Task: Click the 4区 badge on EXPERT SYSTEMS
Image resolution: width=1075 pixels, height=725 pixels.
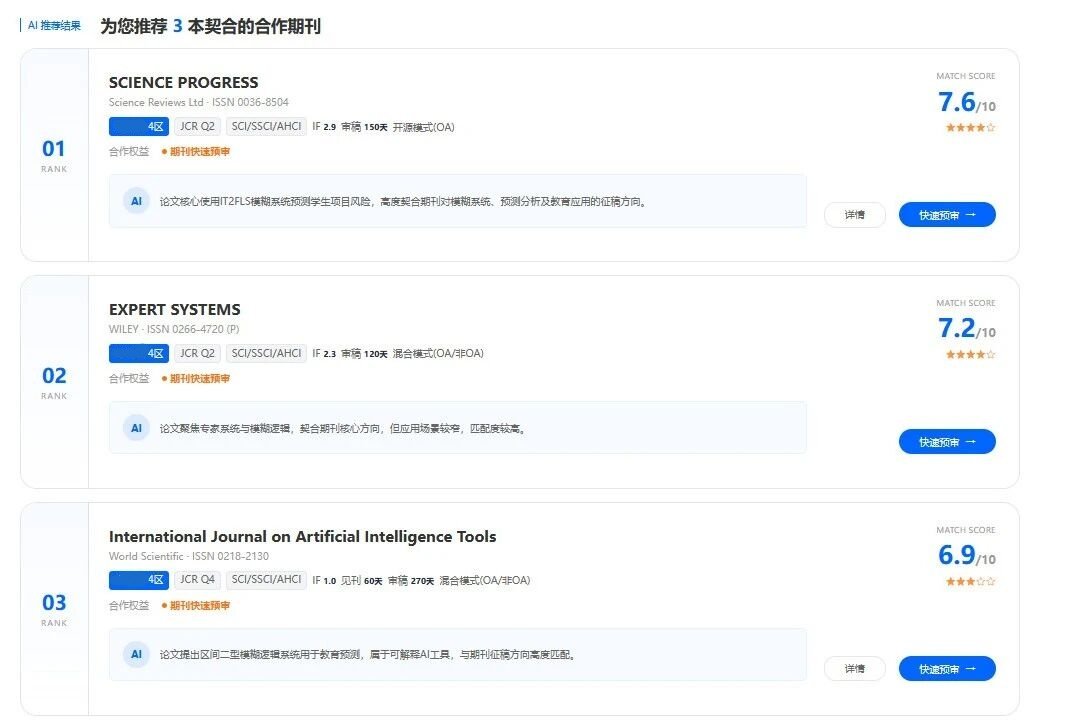Action: pyautogui.click(x=138, y=353)
